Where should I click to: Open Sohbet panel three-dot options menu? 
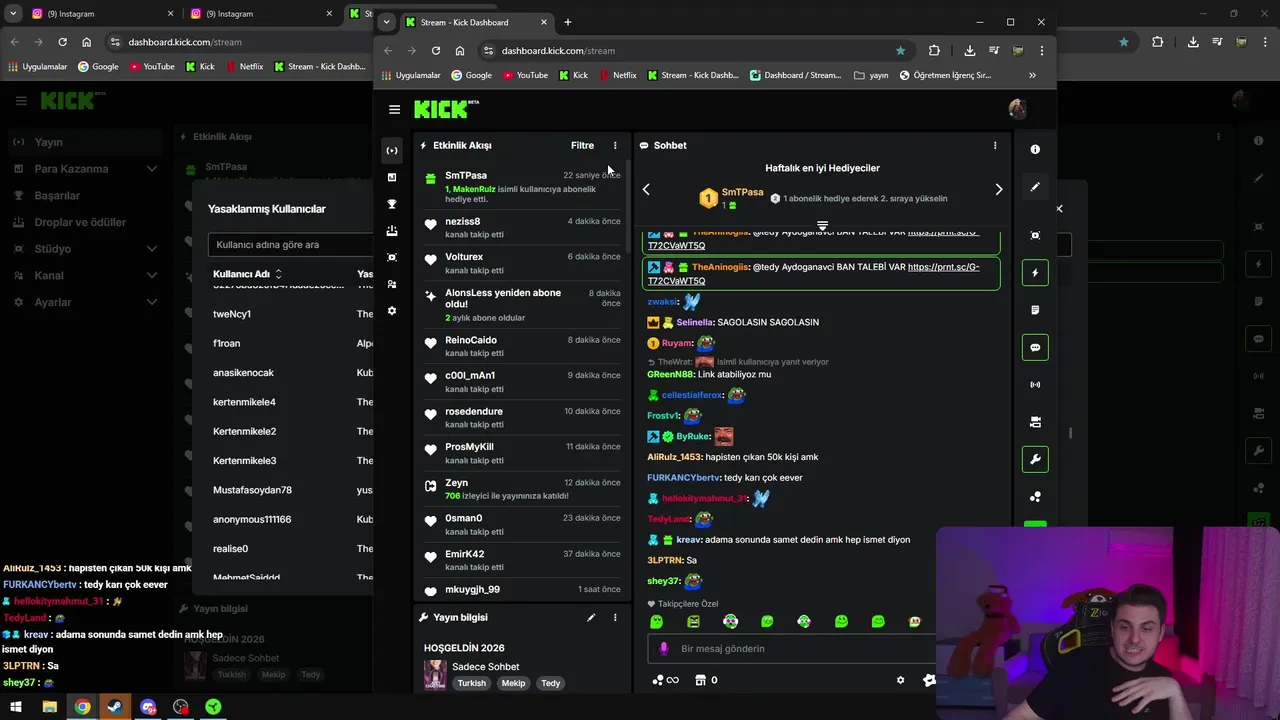click(x=995, y=145)
